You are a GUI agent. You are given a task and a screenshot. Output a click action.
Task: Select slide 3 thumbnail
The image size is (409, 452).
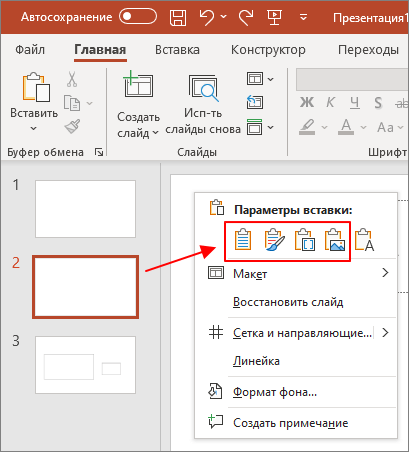coord(85,365)
